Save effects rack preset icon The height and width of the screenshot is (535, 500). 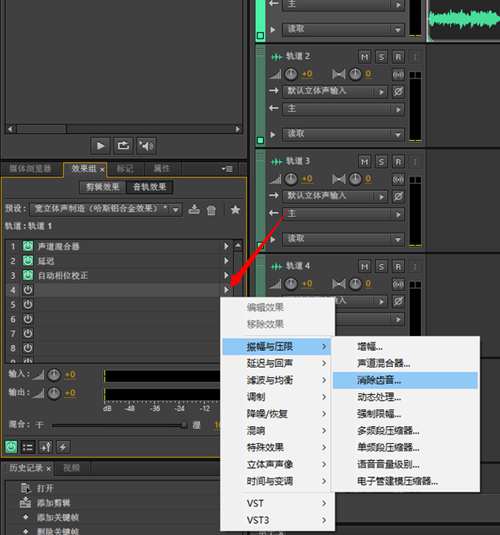[194, 209]
